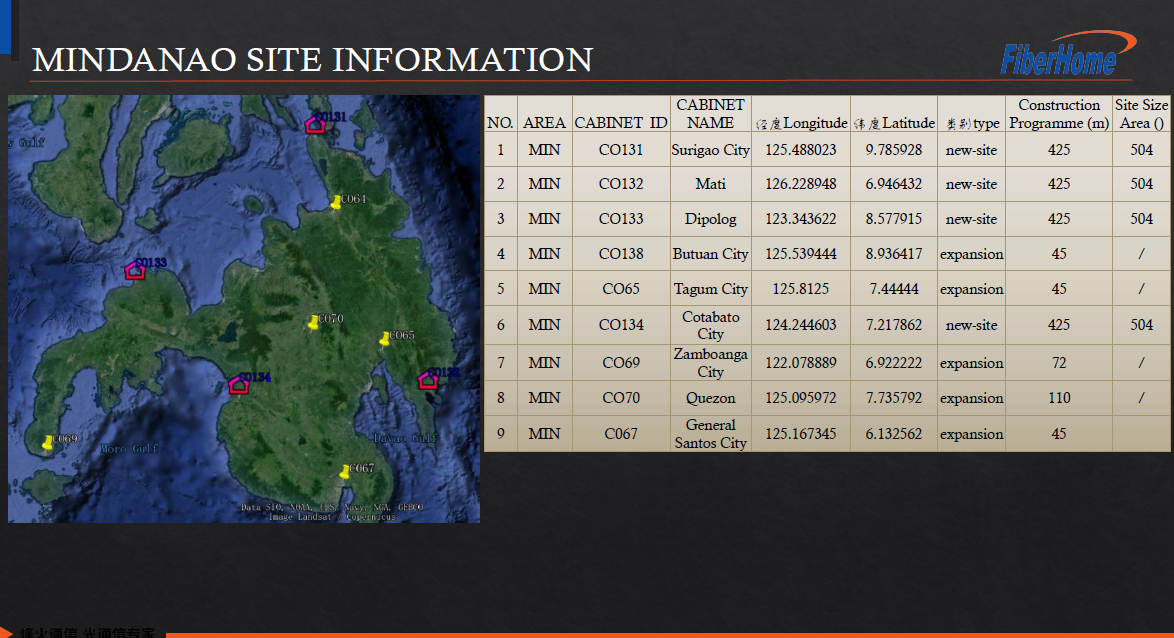Click the pink CO133 house marker on map

135,270
